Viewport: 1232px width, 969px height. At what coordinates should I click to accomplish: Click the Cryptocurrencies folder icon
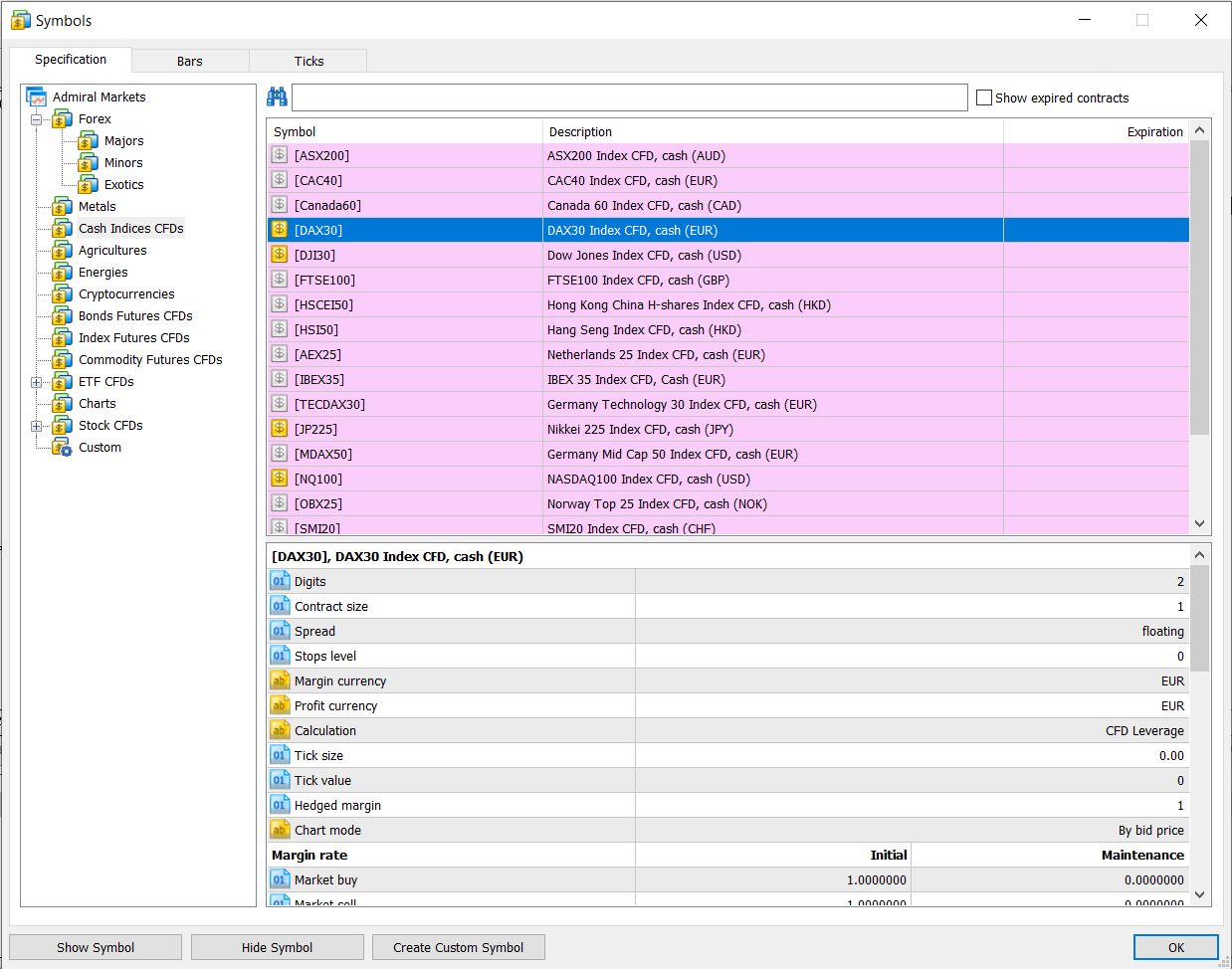pyautogui.click(x=62, y=293)
